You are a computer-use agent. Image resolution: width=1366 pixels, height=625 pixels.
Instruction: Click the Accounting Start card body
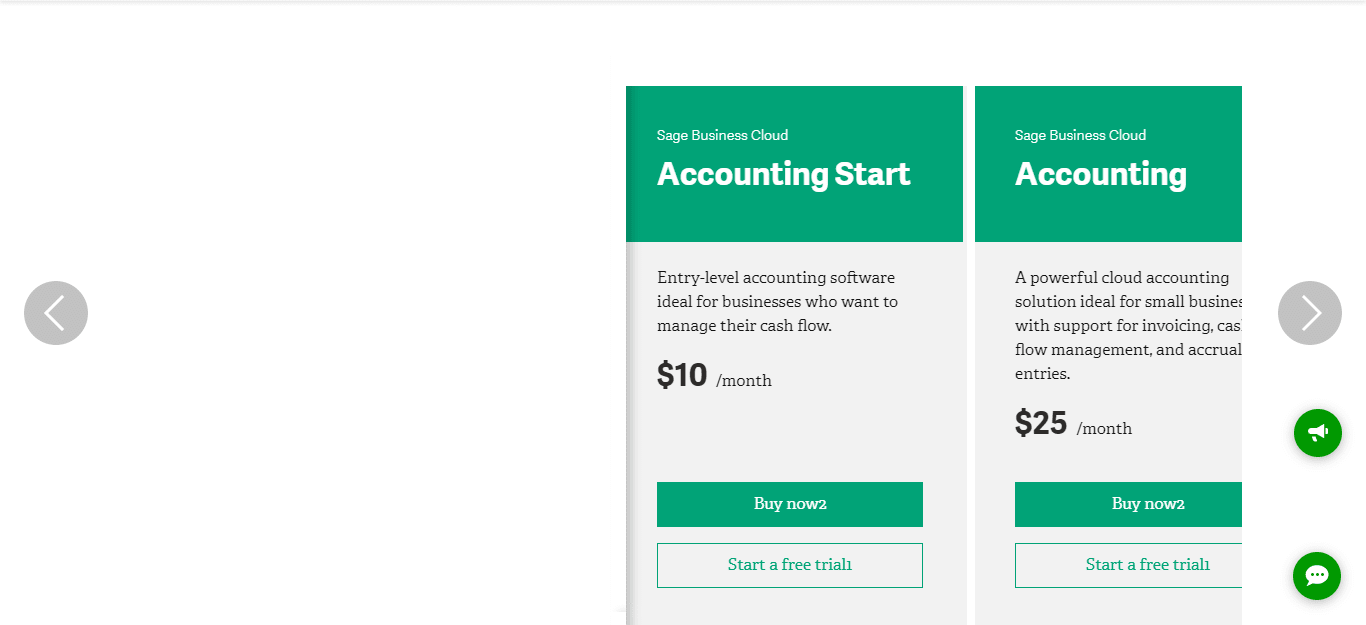(796, 433)
